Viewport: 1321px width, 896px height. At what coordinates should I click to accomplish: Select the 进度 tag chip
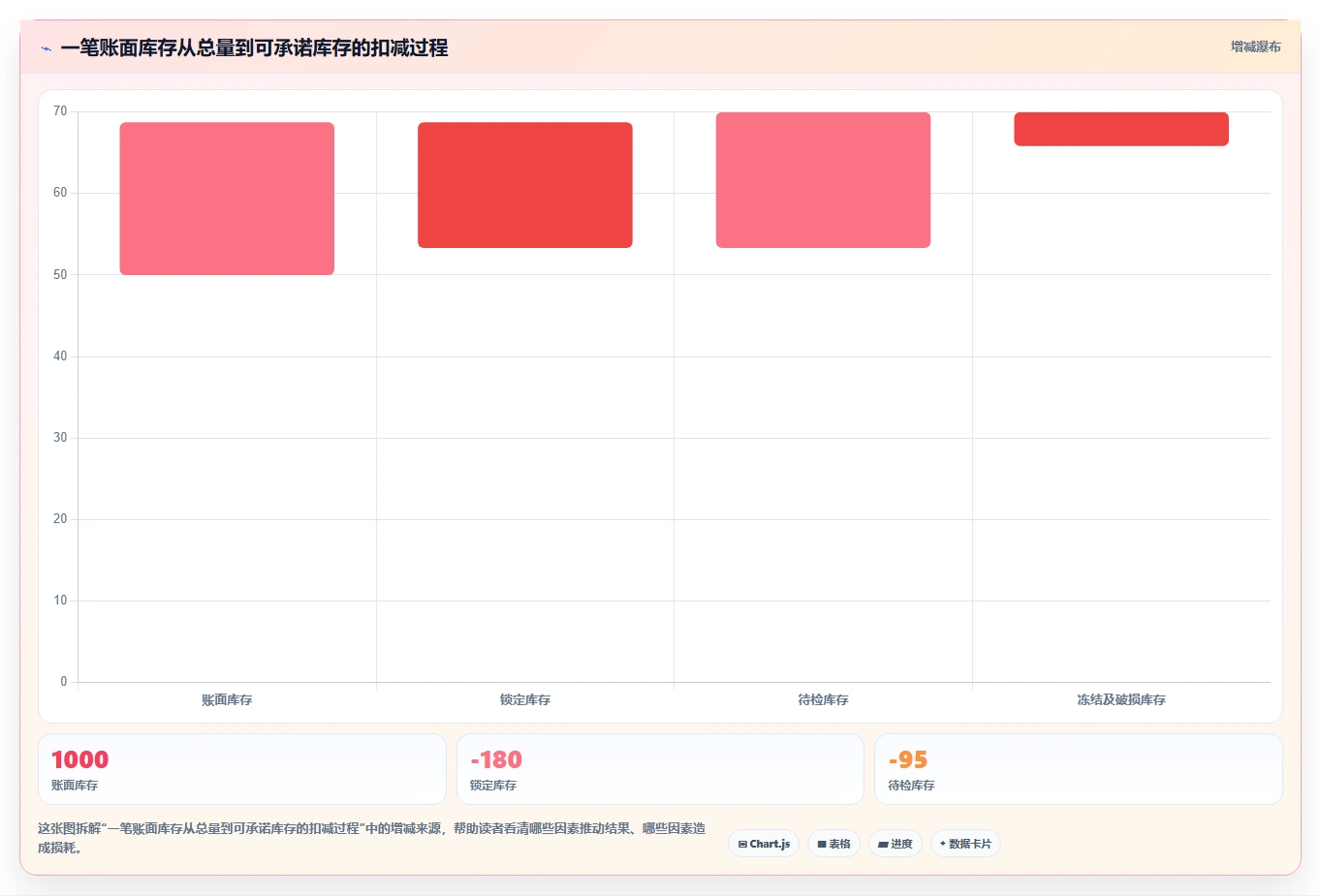[896, 844]
